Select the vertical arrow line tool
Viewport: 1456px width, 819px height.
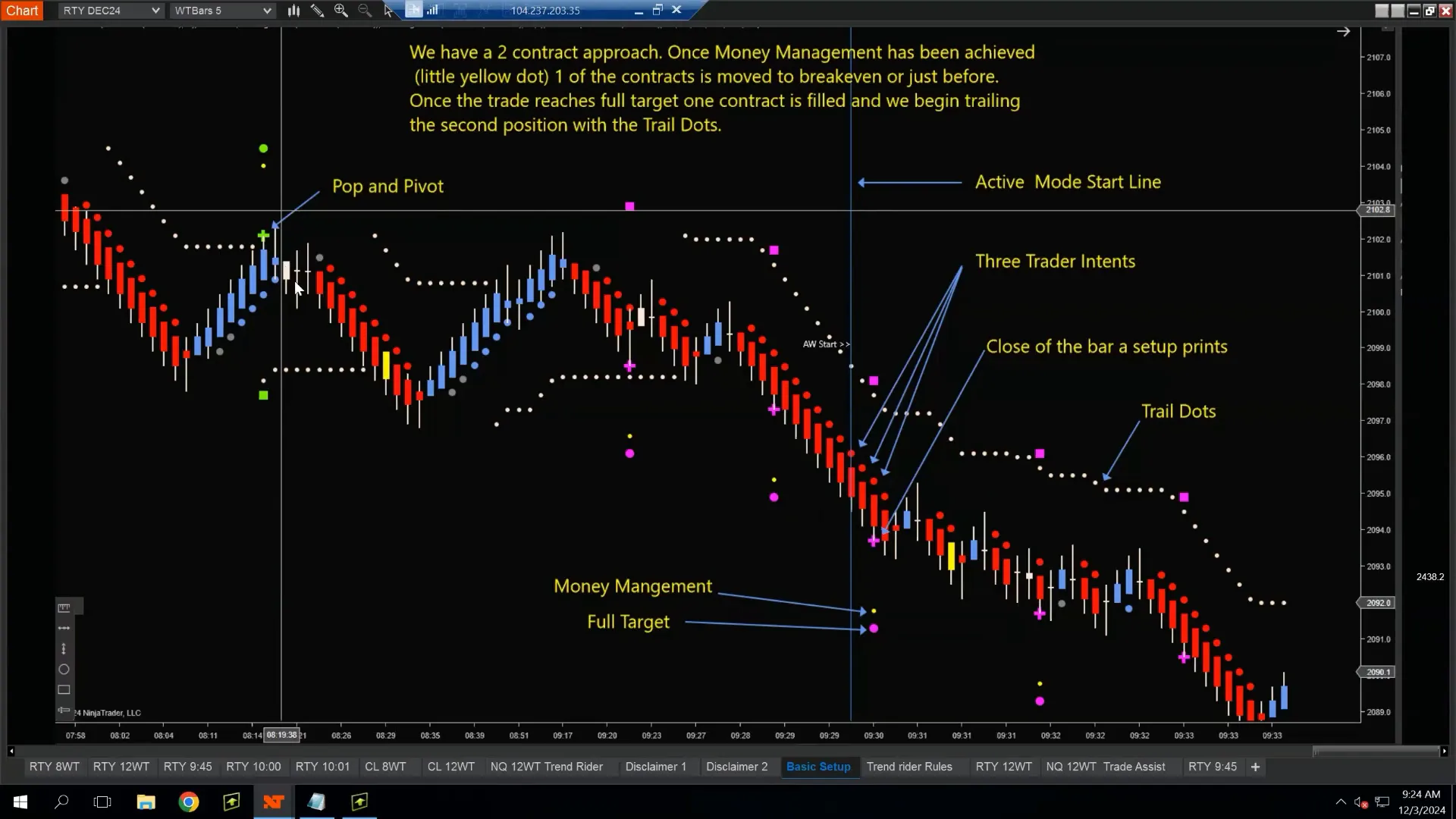point(64,648)
